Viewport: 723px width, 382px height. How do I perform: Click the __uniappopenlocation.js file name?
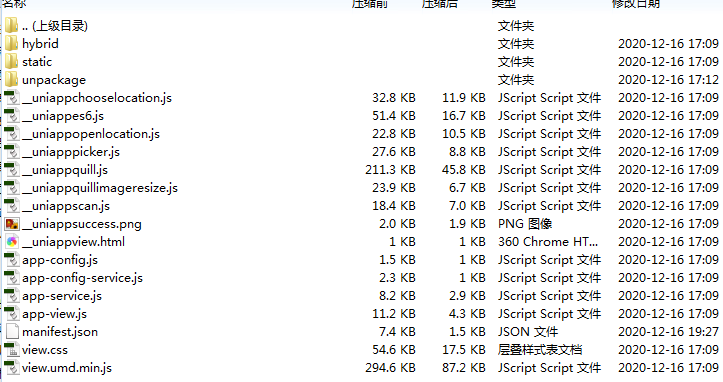click(91, 134)
